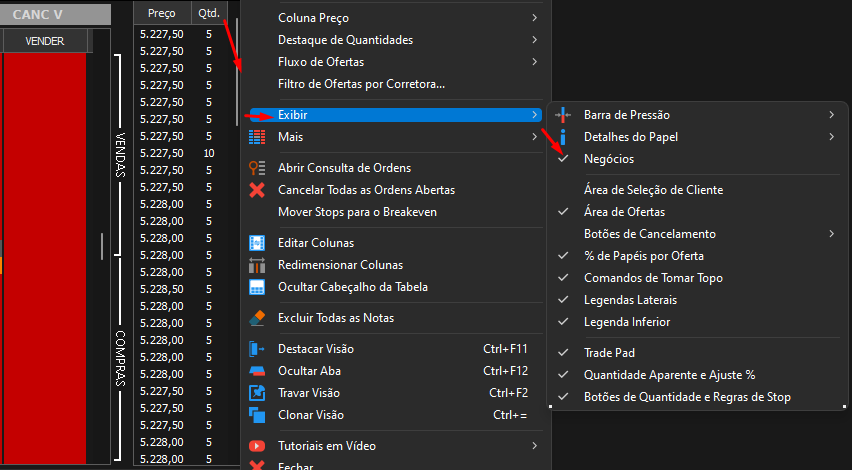This screenshot has height=470, width=852.
Task: Click the CANC V button
Action: click(54, 14)
